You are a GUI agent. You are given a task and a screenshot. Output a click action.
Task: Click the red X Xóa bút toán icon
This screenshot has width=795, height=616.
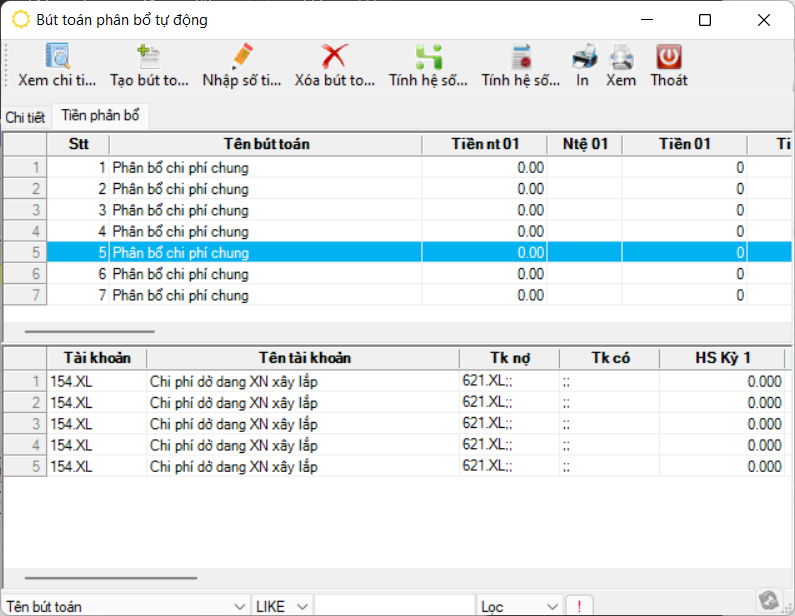334,56
